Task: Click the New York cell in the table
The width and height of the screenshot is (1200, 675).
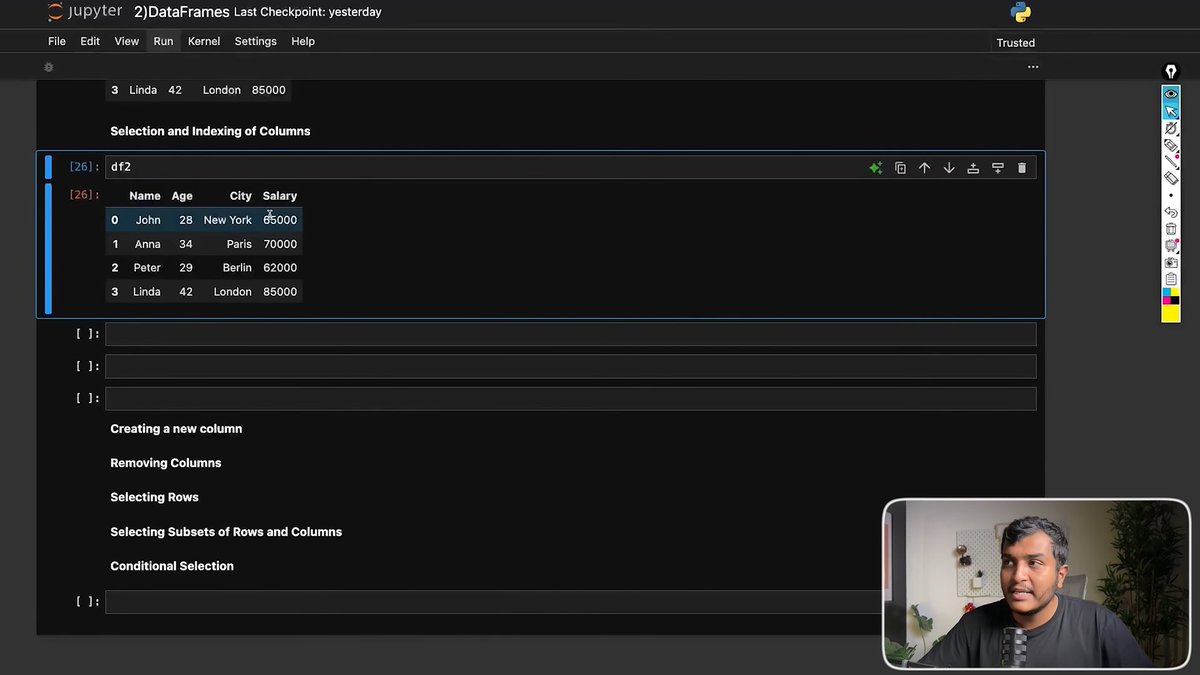Action: click(228, 220)
